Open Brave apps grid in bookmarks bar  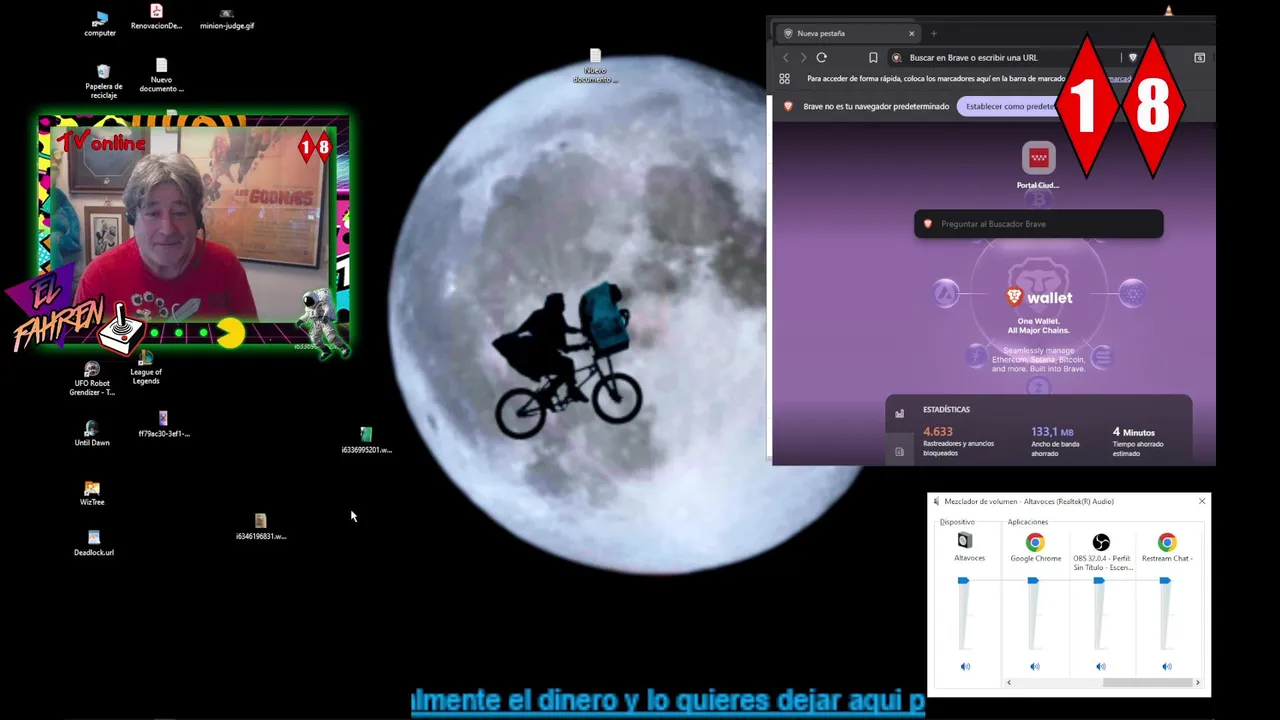pos(785,79)
